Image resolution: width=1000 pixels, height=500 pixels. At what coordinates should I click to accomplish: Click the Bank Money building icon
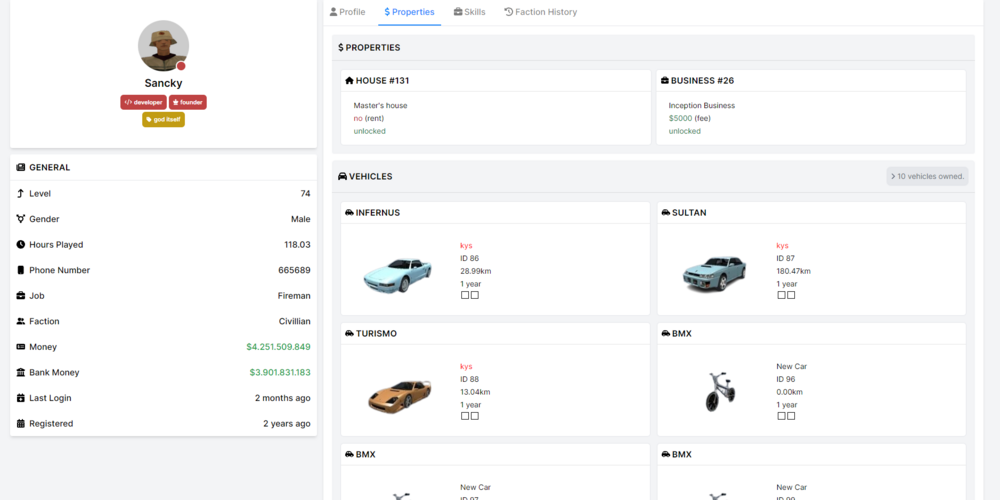tap(20, 372)
